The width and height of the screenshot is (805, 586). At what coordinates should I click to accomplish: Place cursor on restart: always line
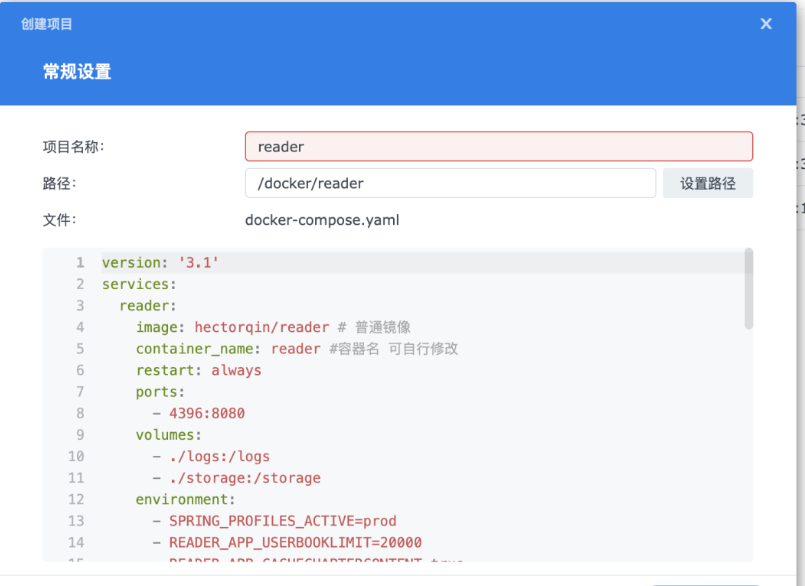198,370
